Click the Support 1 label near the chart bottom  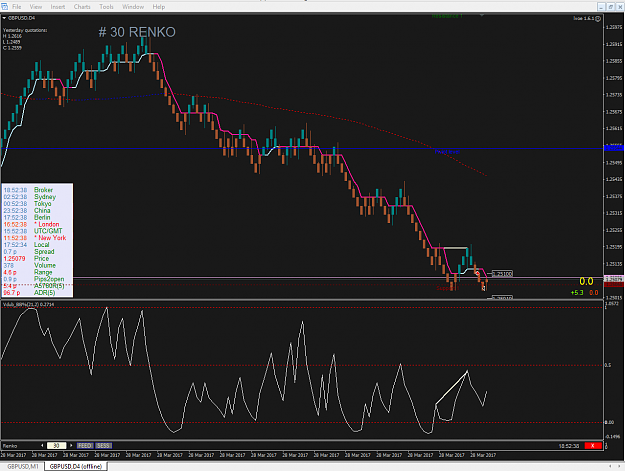coord(446,288)
